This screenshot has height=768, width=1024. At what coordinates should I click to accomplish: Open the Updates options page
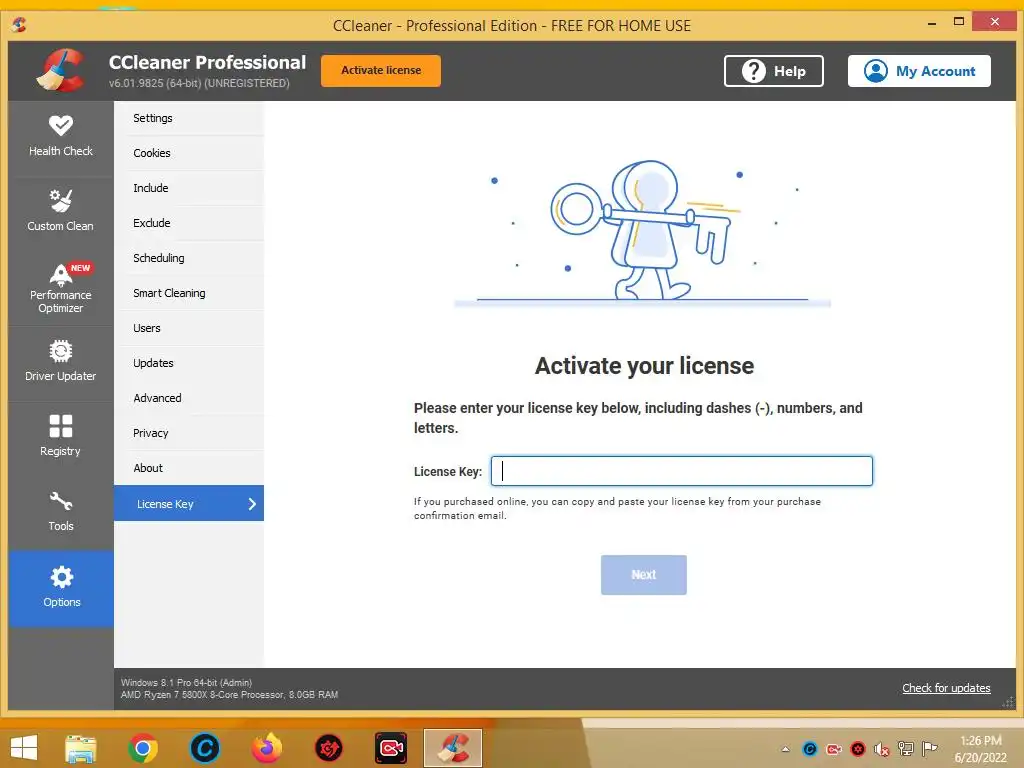189,363
